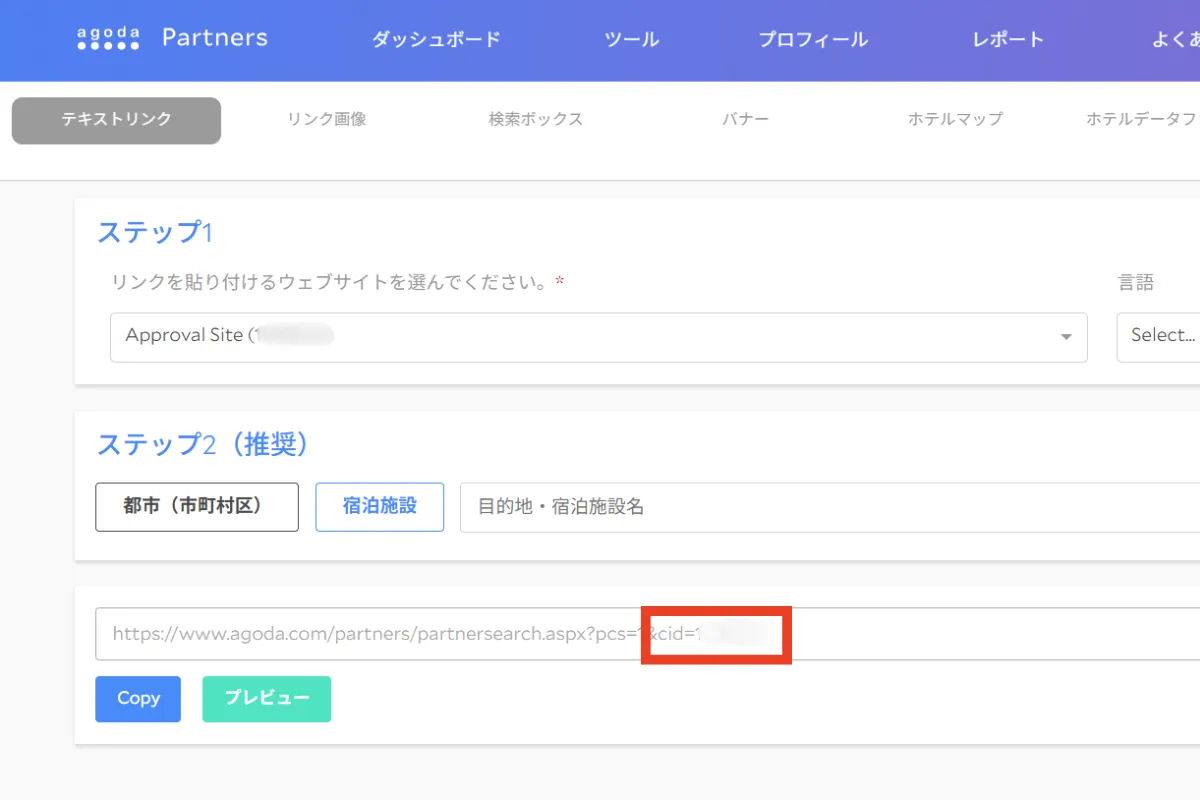Click the Copy button
Viewport: 1200px width, 800px height.
pyautogui.click(x=137, y=698)
